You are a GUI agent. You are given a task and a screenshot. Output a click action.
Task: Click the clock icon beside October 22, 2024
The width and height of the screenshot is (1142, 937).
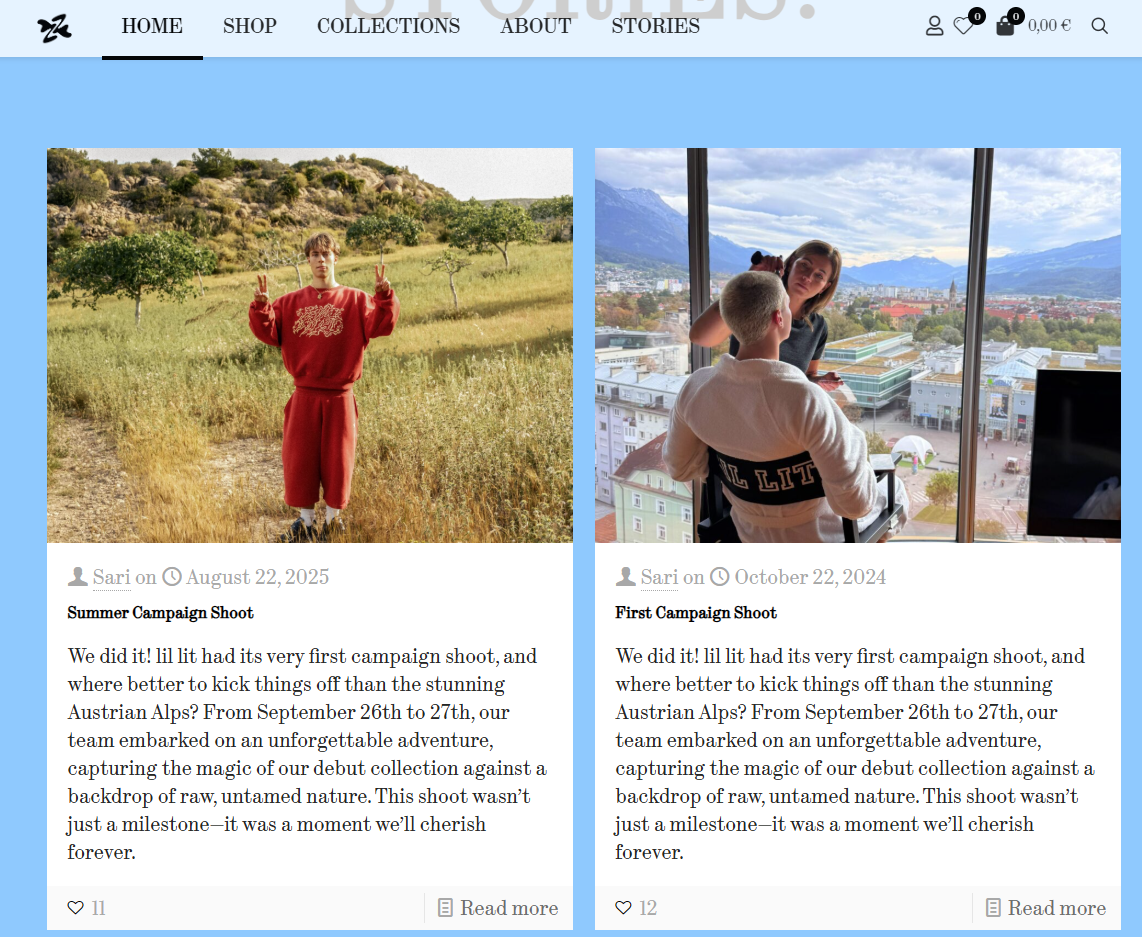point(720,577)
